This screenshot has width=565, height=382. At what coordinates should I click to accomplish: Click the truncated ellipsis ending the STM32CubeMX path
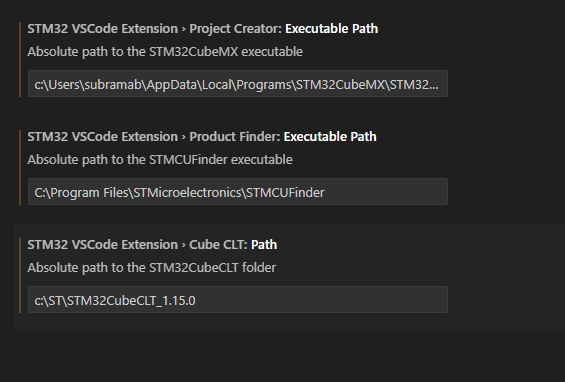click(x=434, y=86)
